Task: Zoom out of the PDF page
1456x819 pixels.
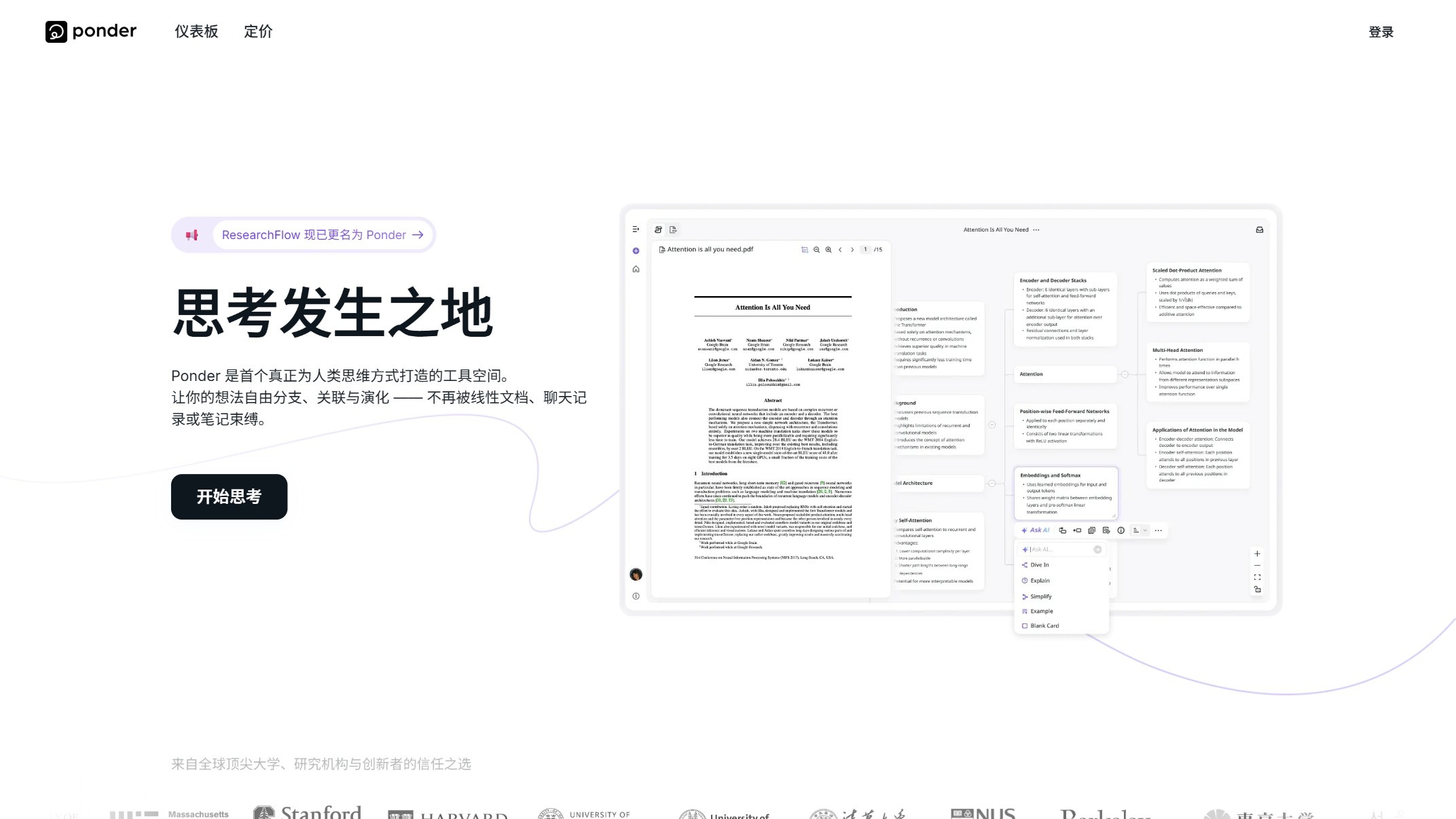Action: coord(816,250)
